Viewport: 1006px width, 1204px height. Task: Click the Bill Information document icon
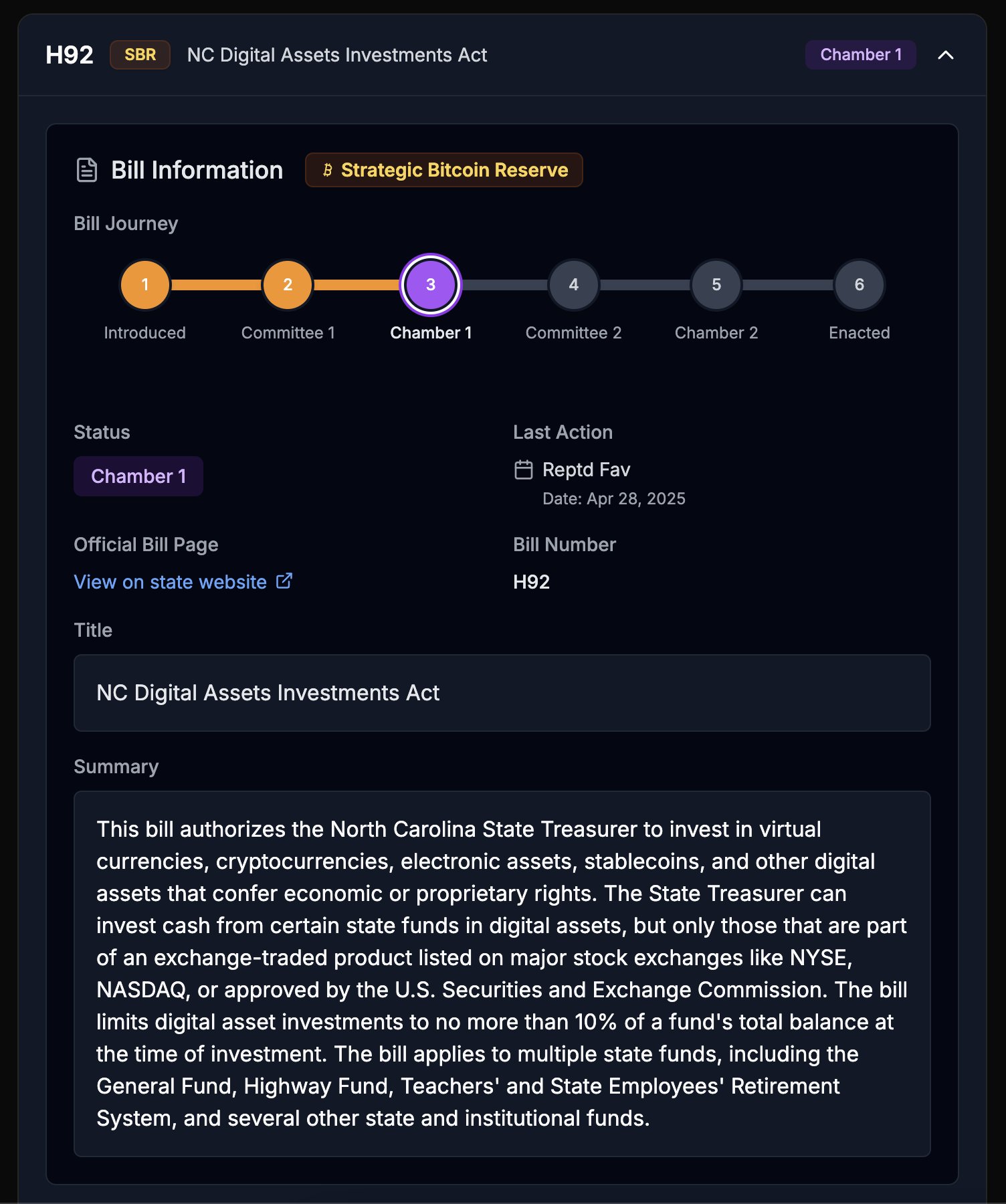[x=87, y=170]
